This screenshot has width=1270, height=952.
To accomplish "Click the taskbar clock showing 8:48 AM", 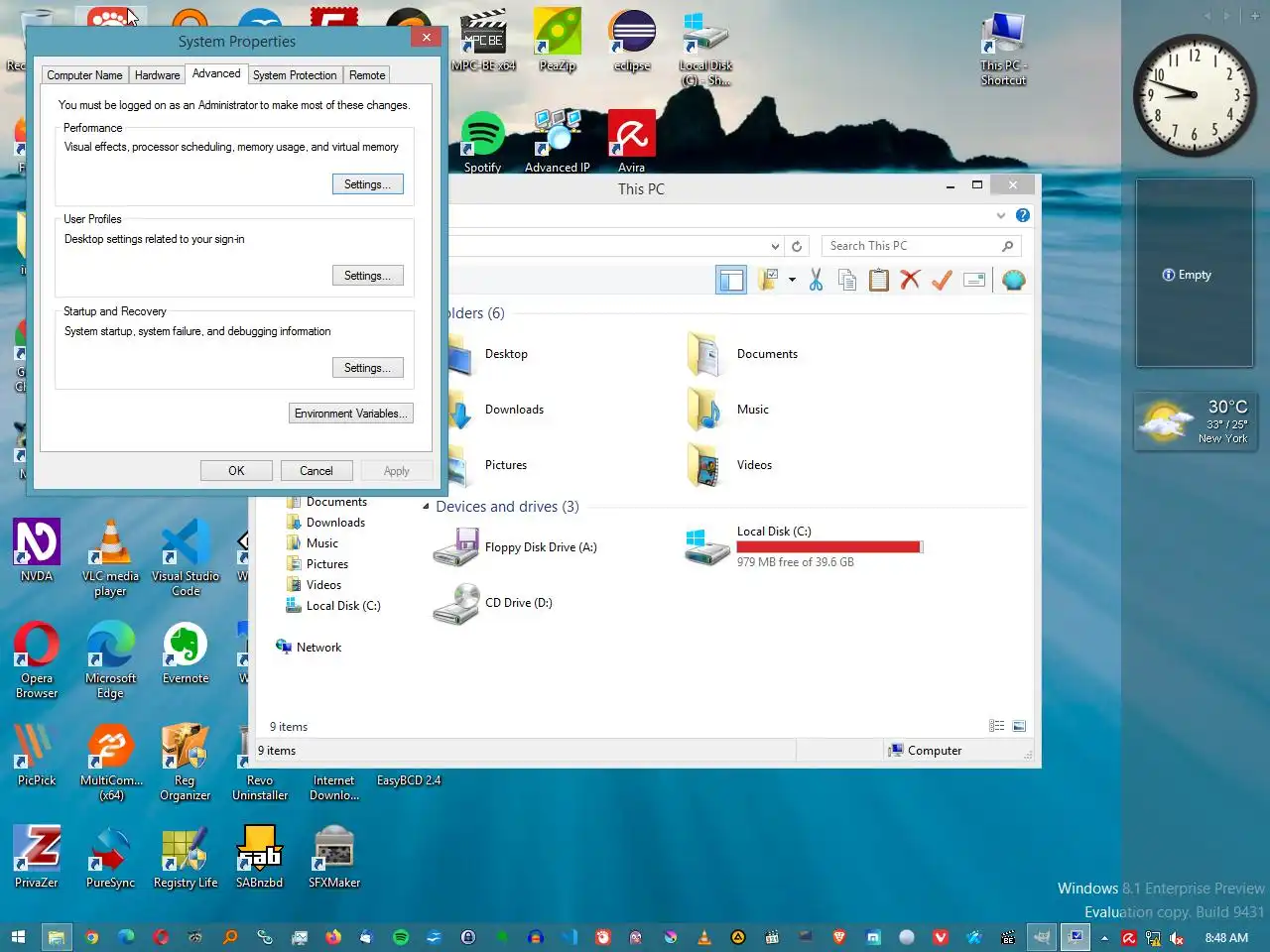I will 1226,938.
